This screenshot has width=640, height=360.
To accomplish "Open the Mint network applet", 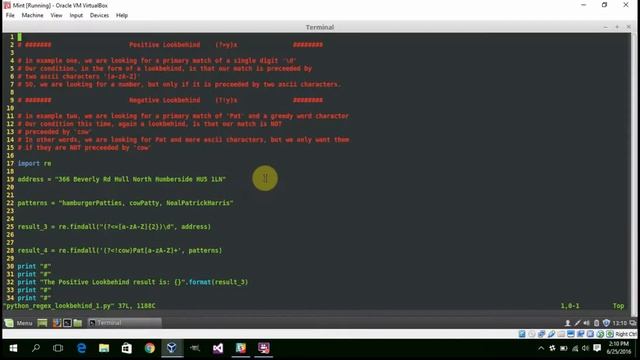I will 577,323.
